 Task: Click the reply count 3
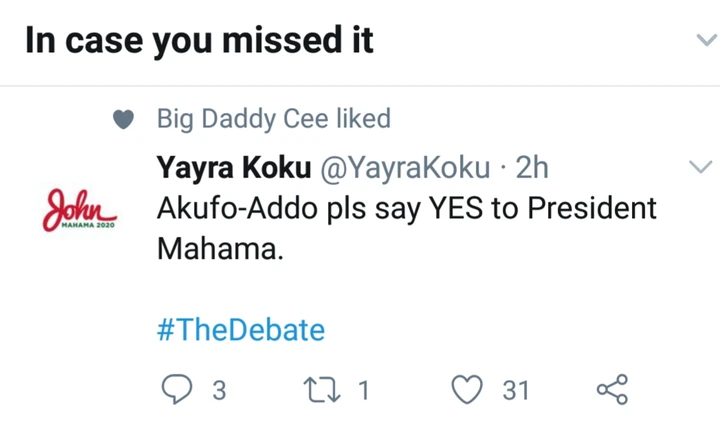tap(219, 390)
